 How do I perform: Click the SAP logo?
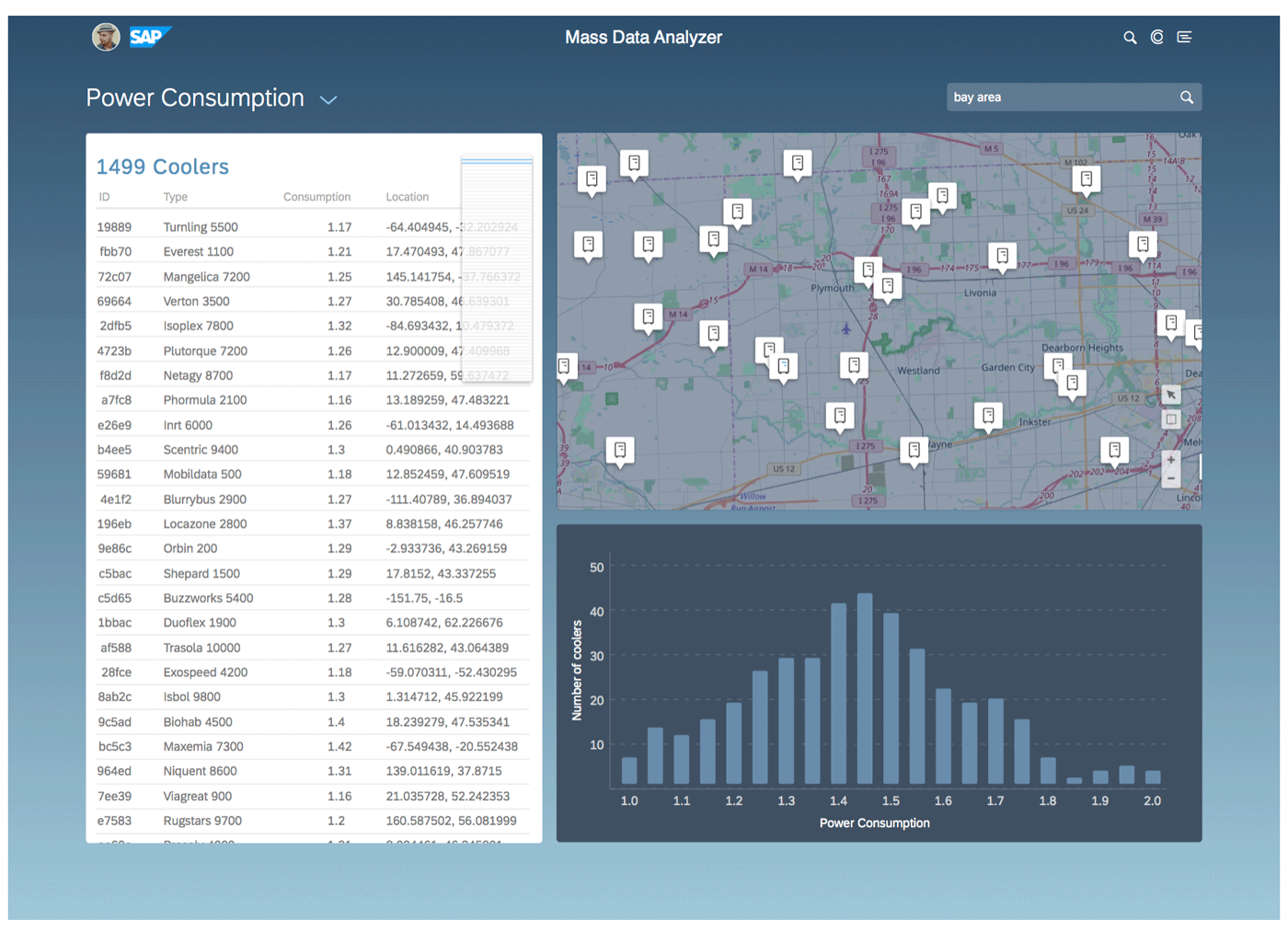pos(148,38)
